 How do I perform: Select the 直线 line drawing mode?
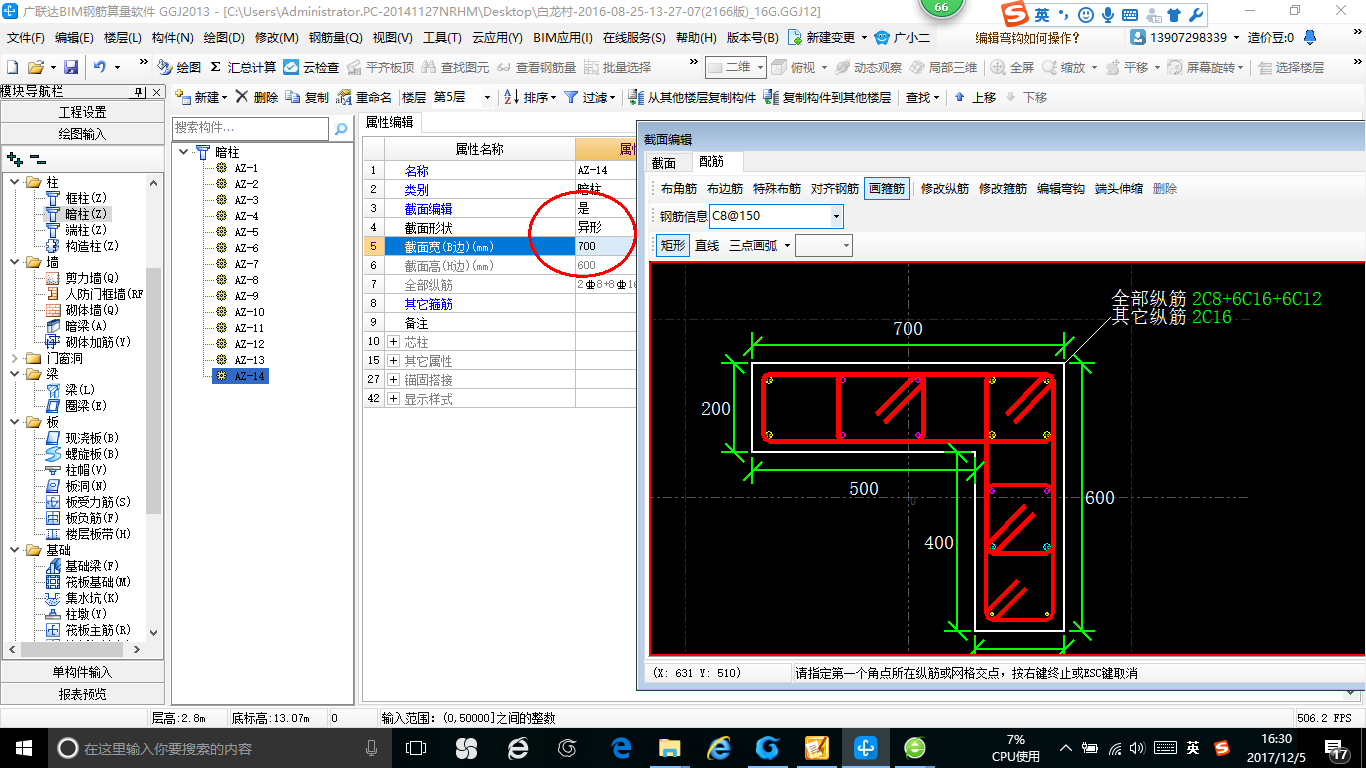point(707,245)
